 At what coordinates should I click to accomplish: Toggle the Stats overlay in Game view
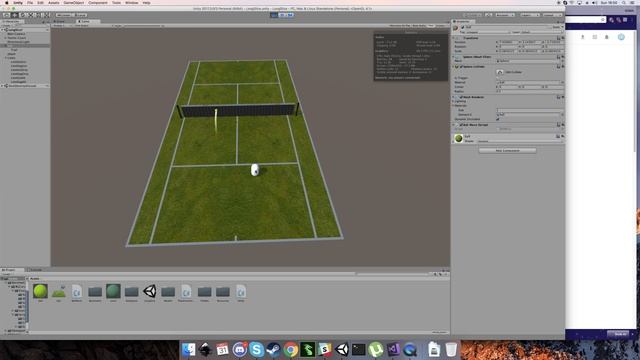click(431, 26)
